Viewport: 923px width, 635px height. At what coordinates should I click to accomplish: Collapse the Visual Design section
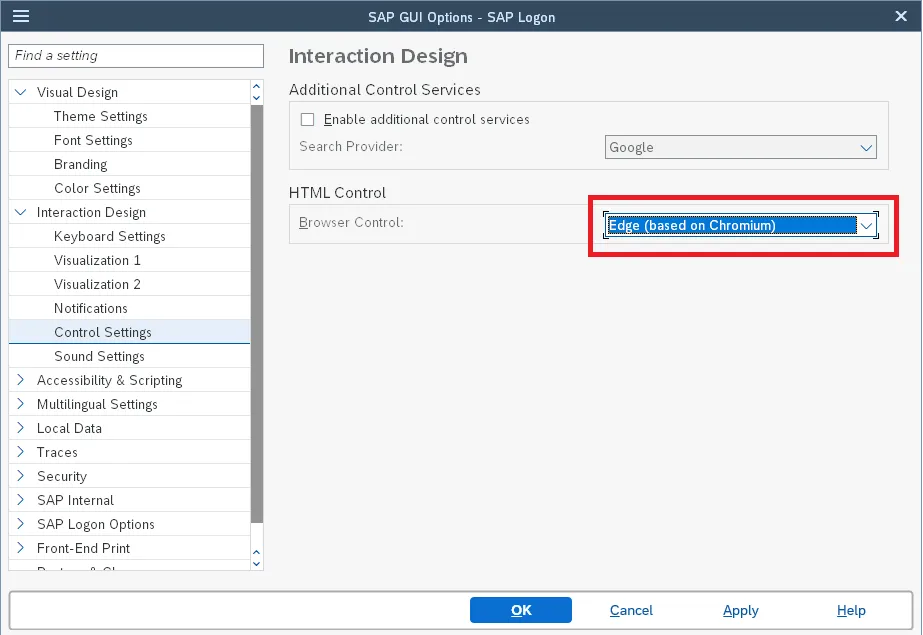pyautogui.click(x=22, y=92)
